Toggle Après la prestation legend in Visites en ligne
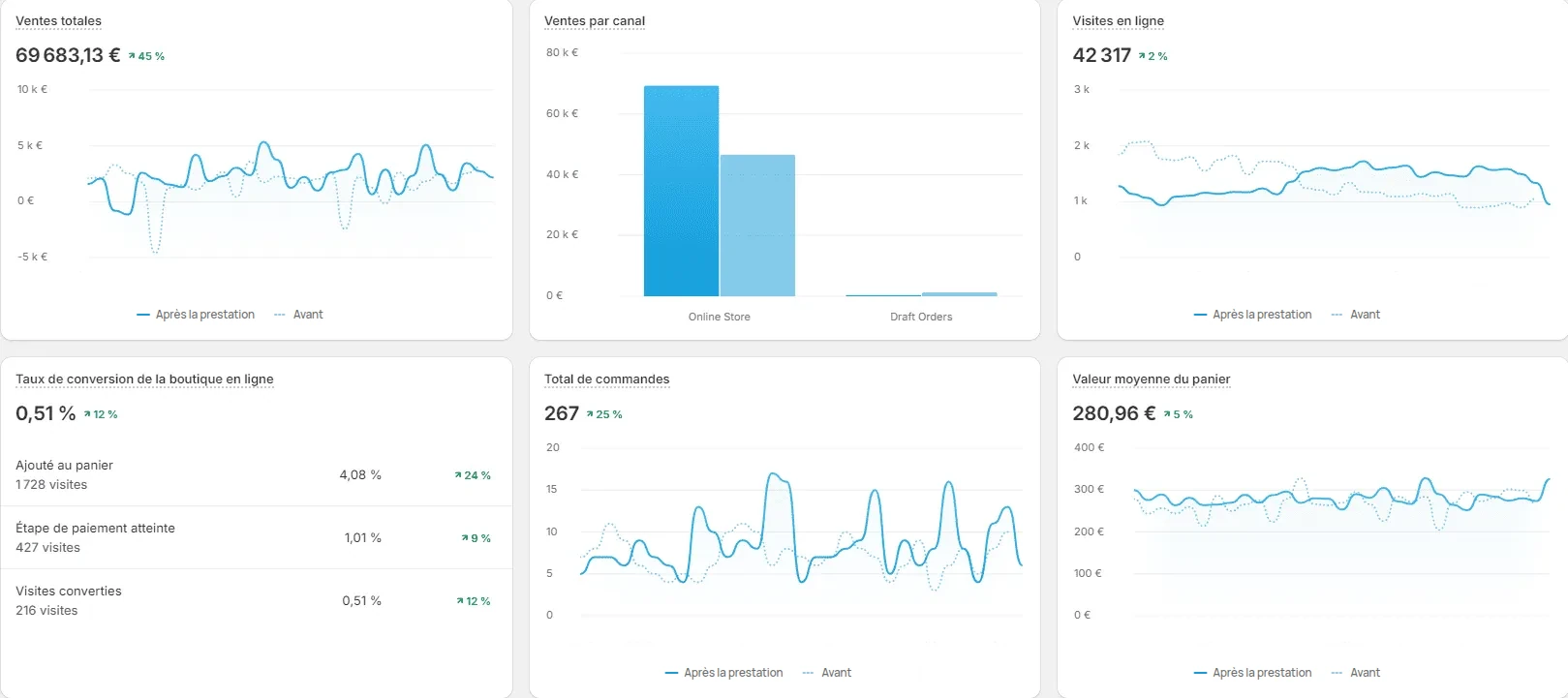 pyautogui.click(x=1252, y=315)
